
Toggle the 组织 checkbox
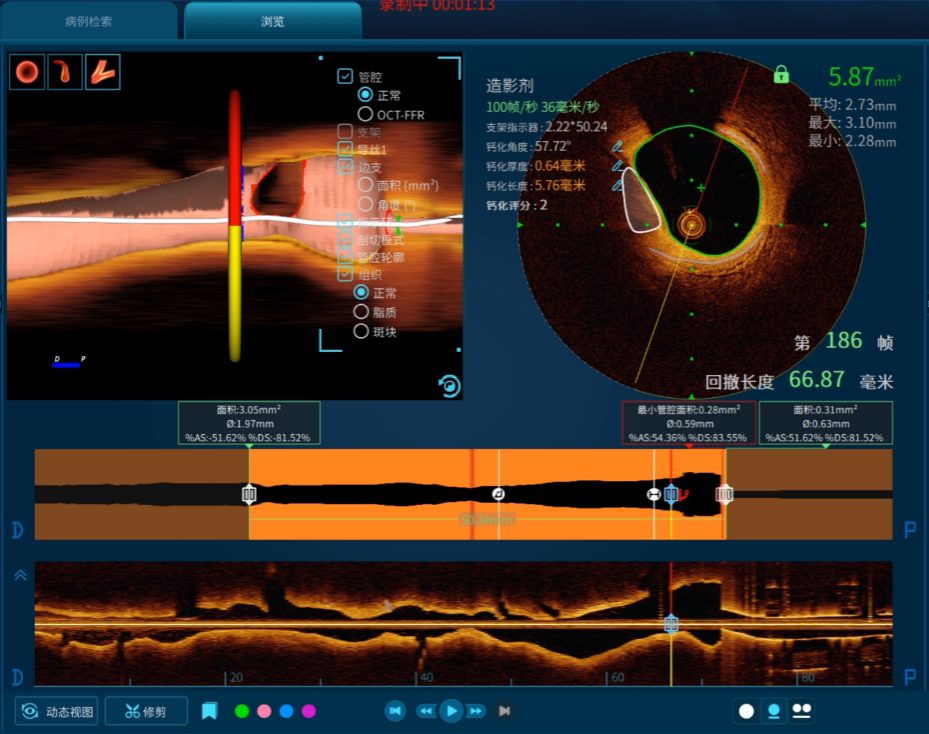[345, 274]
